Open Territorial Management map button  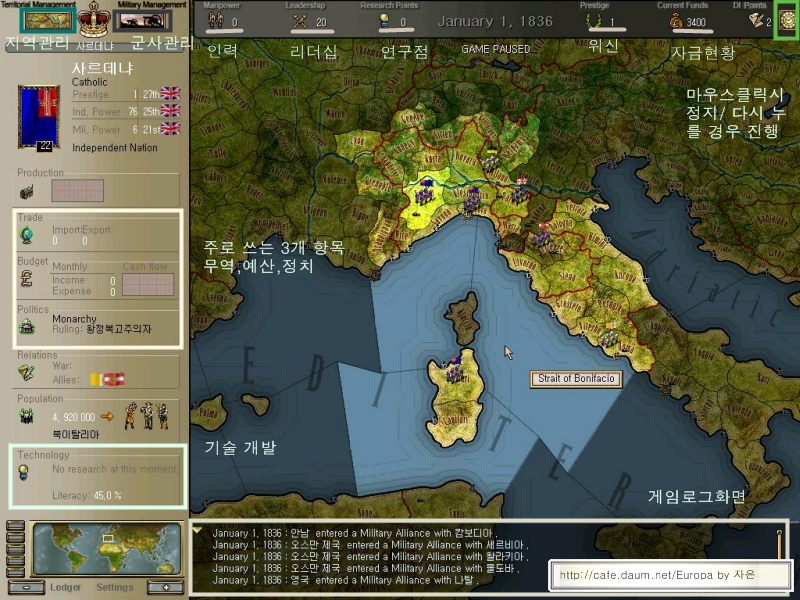[x=48, y=21]
